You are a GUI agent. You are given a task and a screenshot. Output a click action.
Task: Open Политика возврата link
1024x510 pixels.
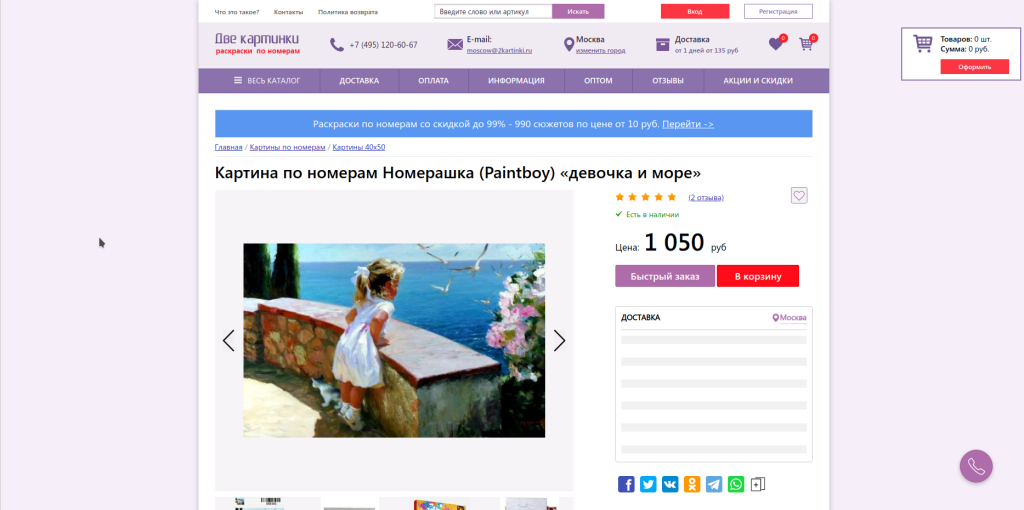click(347, 12)
